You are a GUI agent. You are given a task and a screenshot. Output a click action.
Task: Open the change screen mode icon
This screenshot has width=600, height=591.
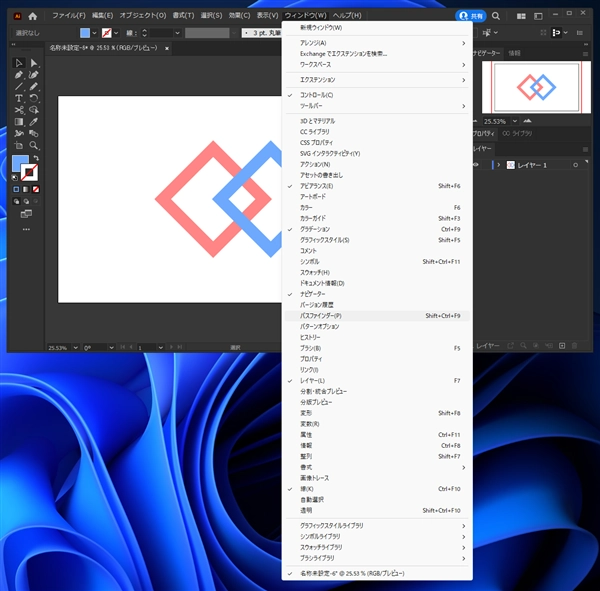point(26,214)
